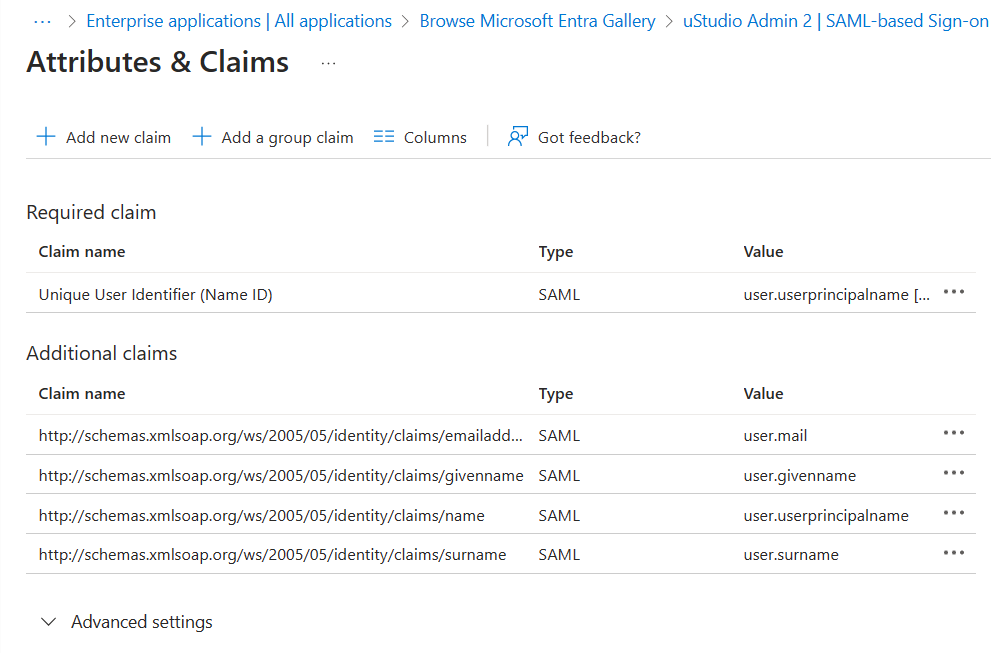Image resolution: width=991 pixels, height=653 pixels.
Task: Open ellipsis menu for the givenname claim row
Action: tap(953, 473)
